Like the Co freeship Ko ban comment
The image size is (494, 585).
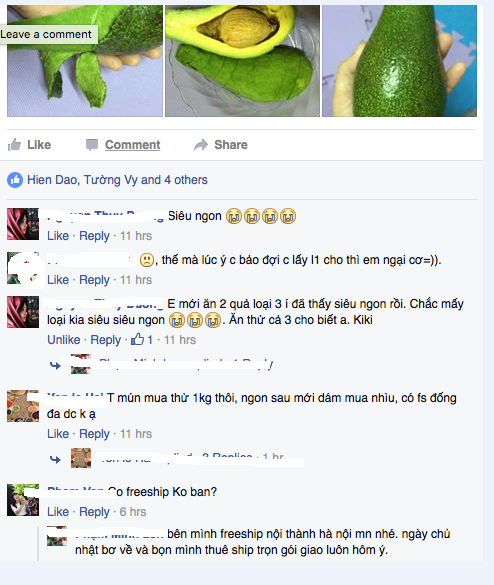pos(58,512)
